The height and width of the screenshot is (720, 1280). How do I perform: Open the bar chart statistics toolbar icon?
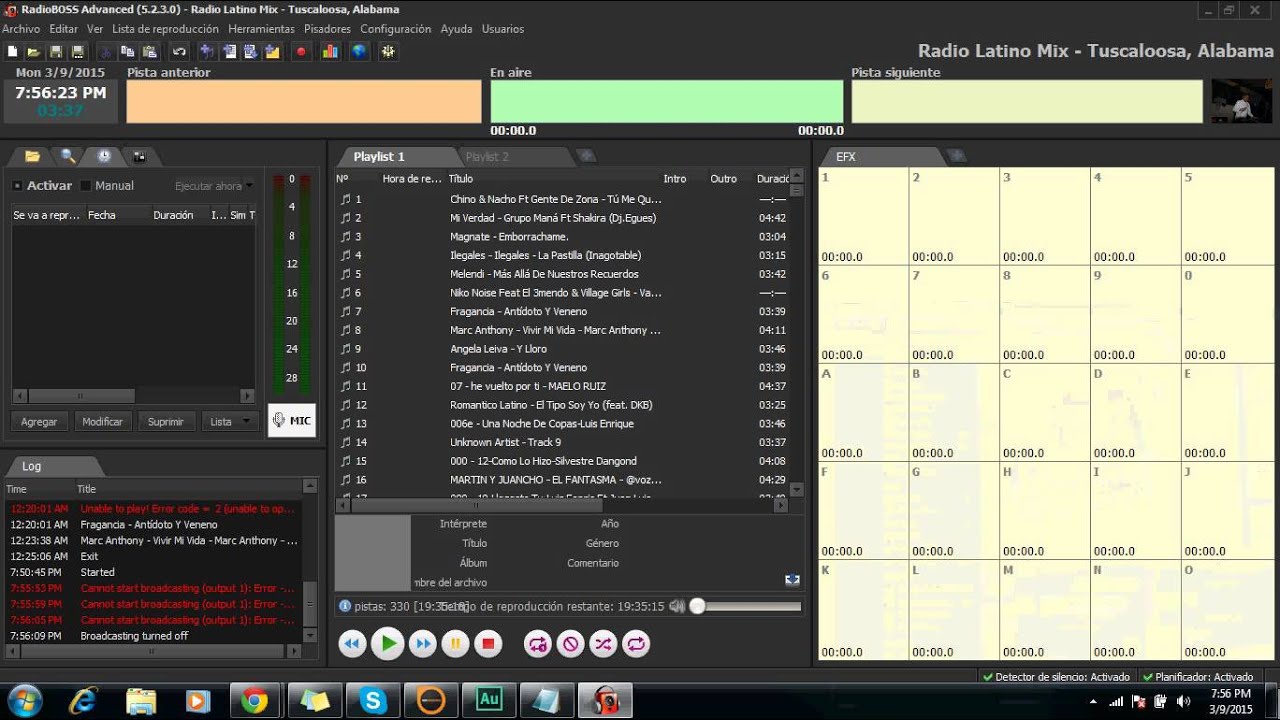(x=329, y=51)
